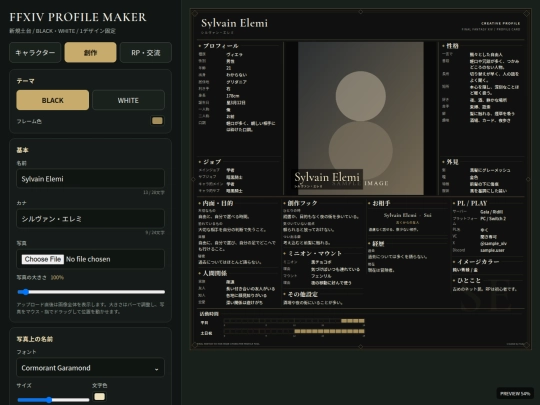
Task: Click the 名前 field containing Sylvain Elemi
Action: coord(90,178)
